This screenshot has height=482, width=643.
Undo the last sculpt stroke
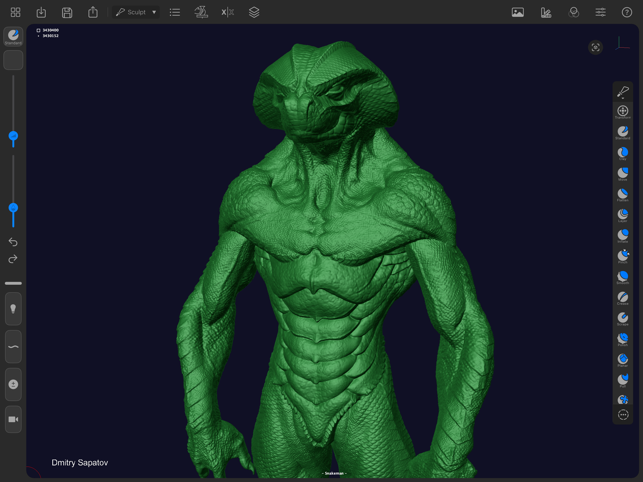[13, 242]
